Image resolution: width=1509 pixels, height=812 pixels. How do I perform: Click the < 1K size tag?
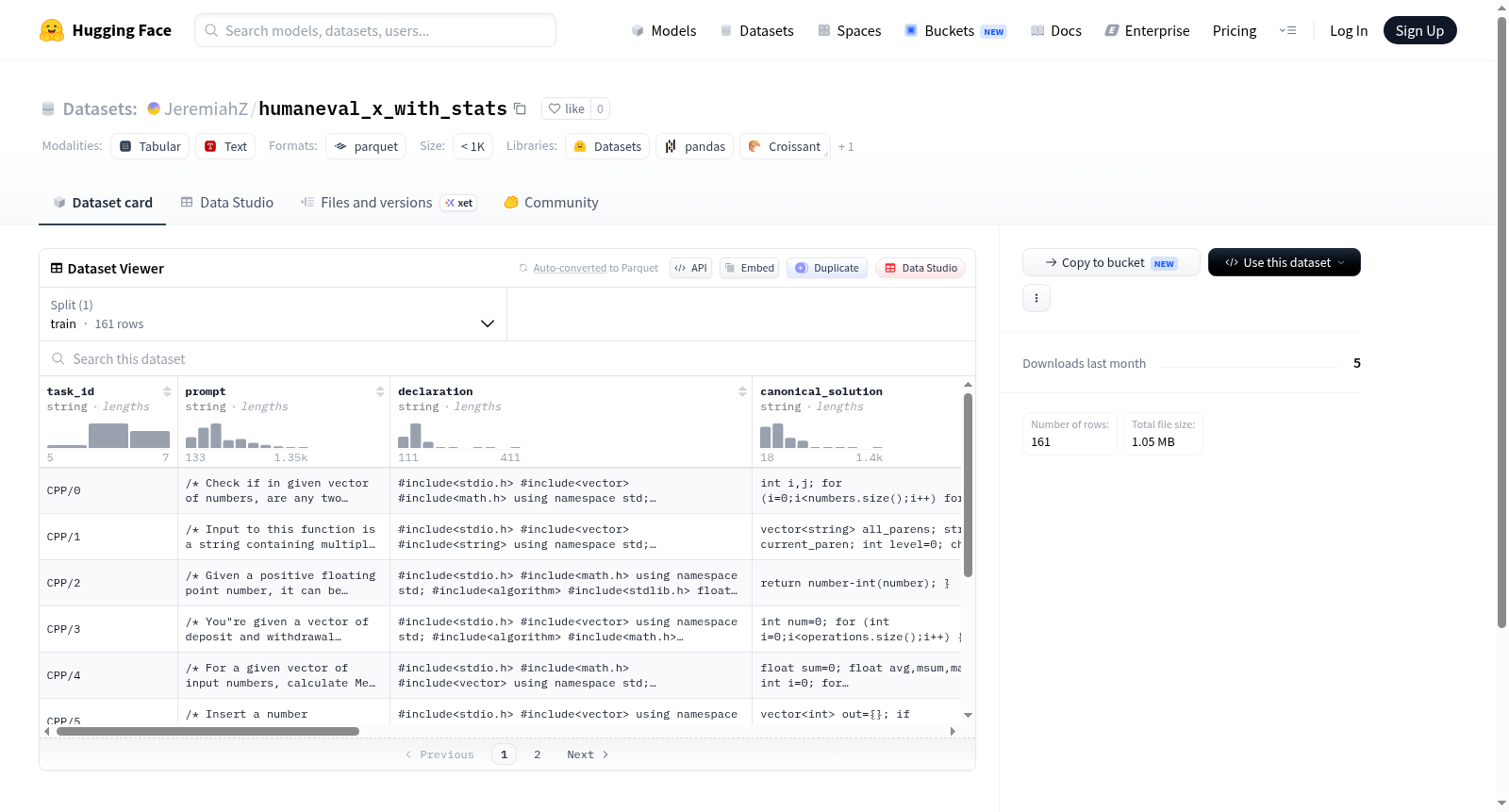[473, 146]
